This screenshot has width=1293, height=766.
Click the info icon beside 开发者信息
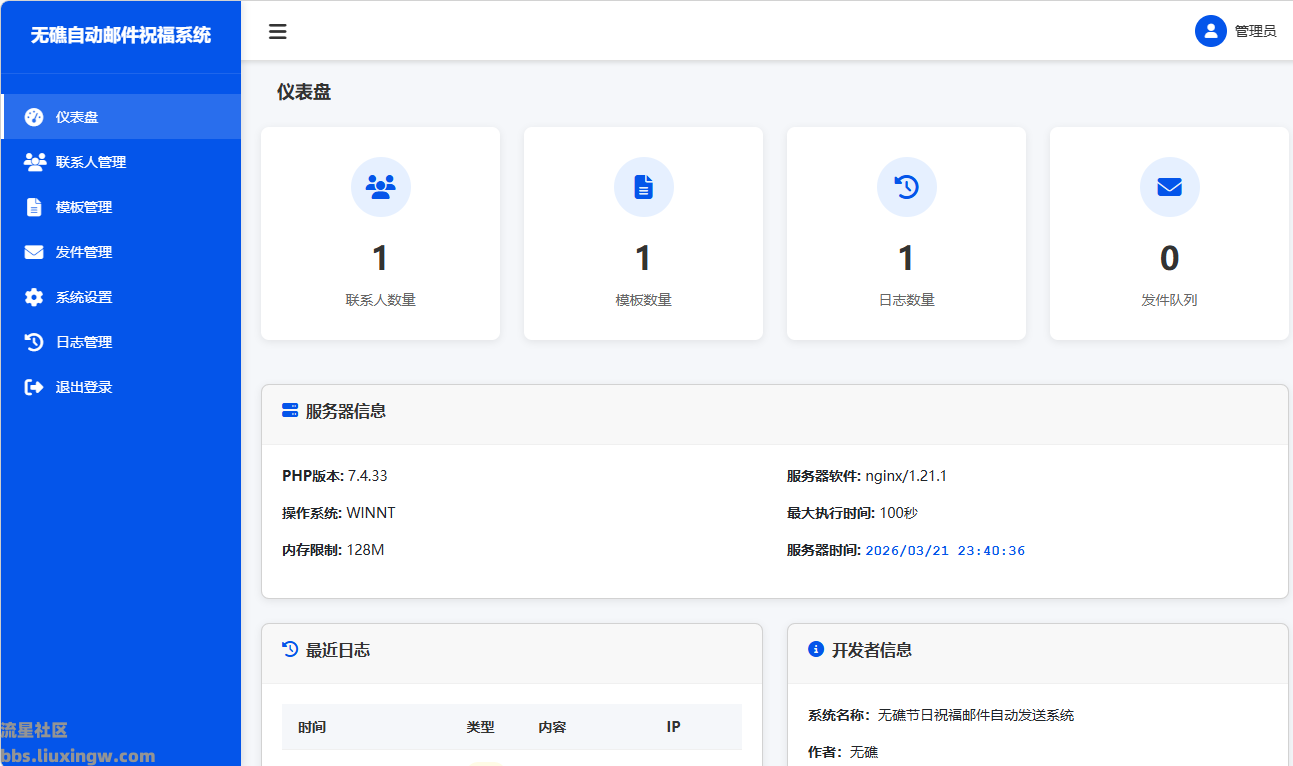tap(816, 649)
